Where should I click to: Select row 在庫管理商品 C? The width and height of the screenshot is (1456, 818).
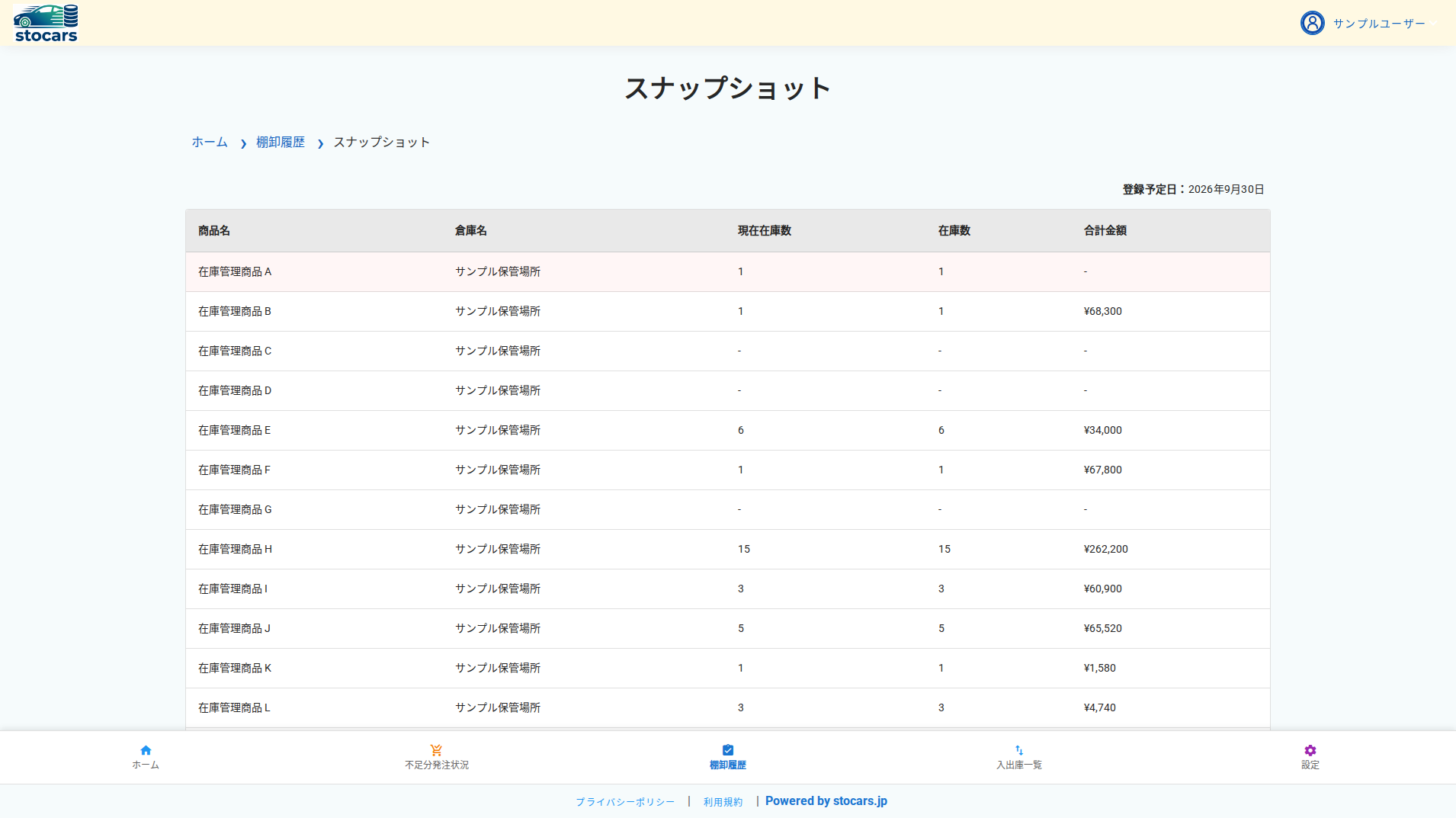click(728, 351)
